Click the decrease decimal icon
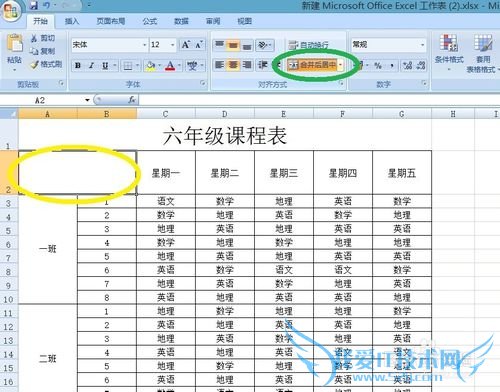 [x=421, y=65]
